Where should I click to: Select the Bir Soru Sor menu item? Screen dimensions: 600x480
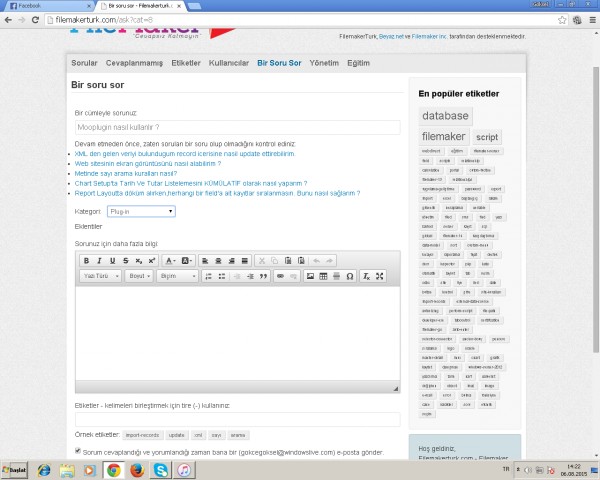click(279, 63)
